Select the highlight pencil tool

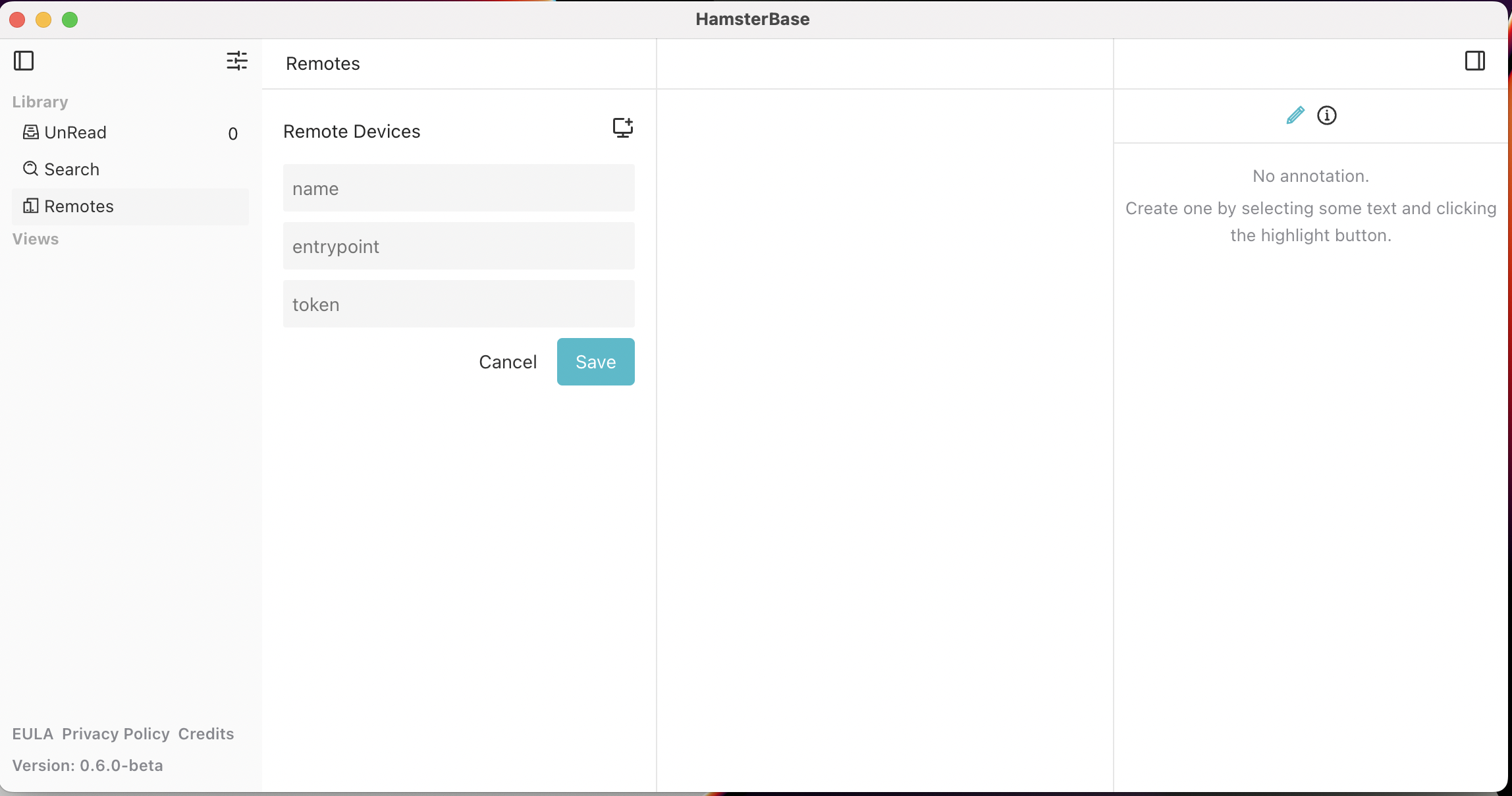[1295, 115]
